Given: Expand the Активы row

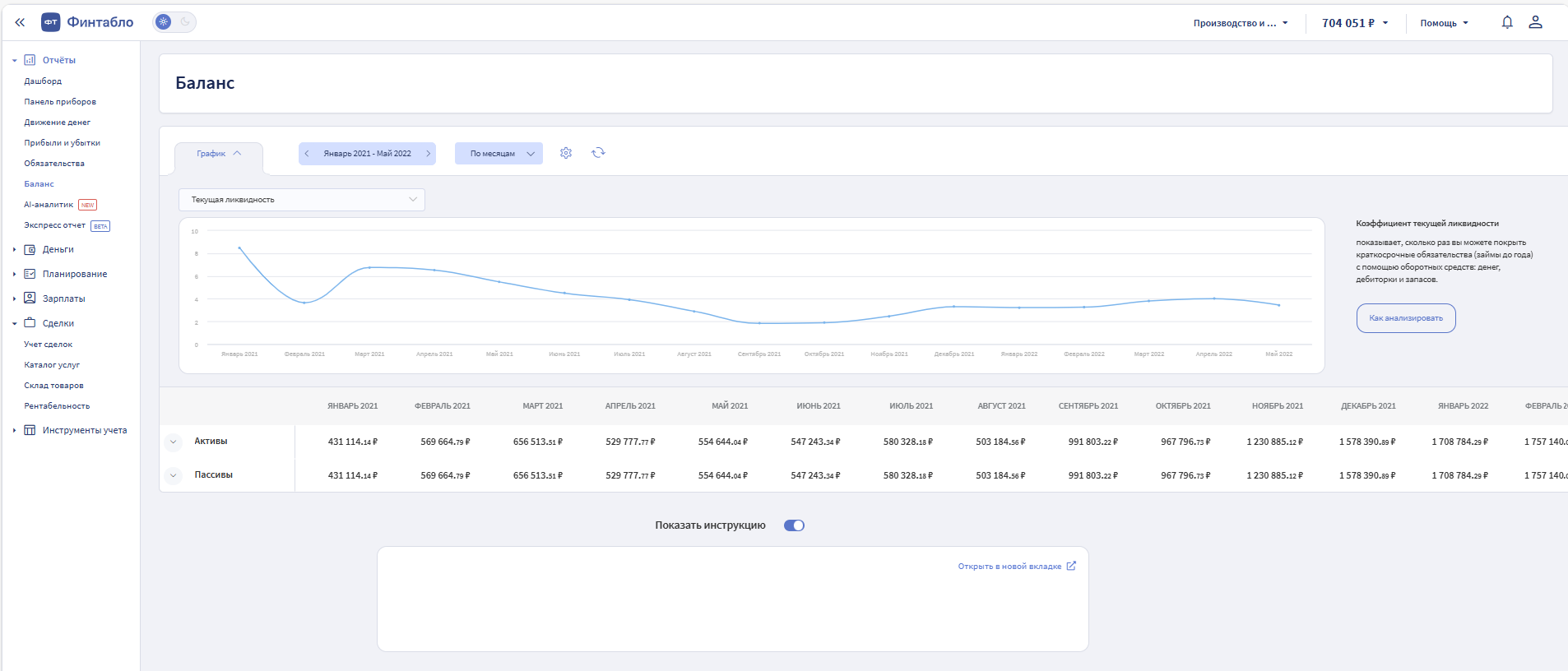Looking at the screenshot, I should click(x=173, y=442).
